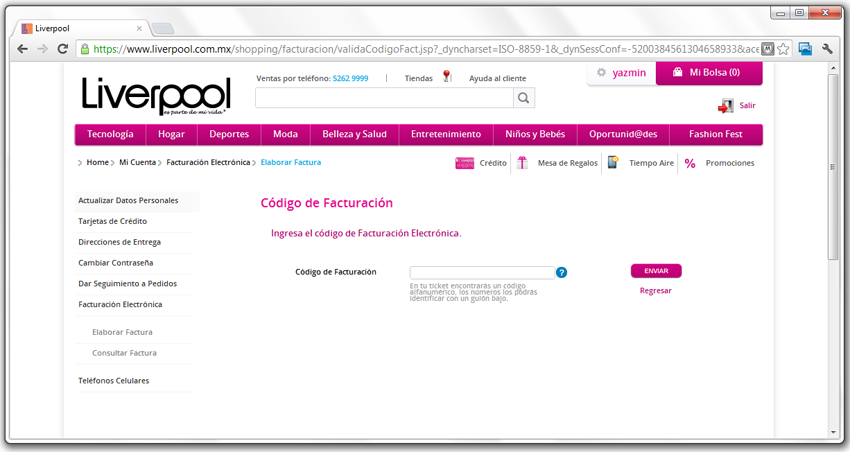
Task: Click the Promociones text
Action: (x=730, y=163)
